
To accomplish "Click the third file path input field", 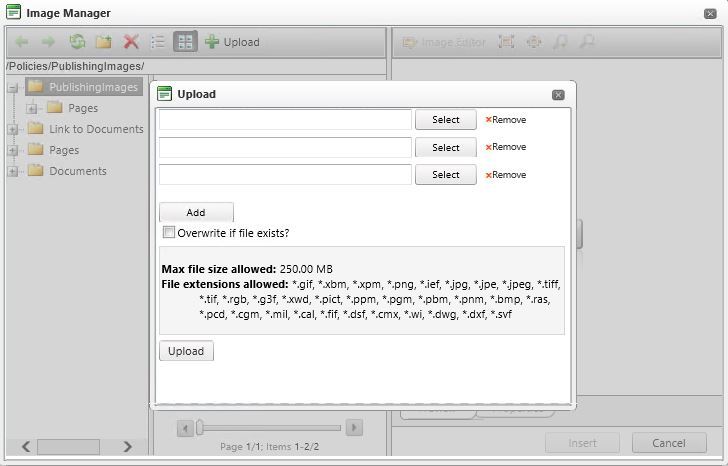I will (x=285, y=175).
